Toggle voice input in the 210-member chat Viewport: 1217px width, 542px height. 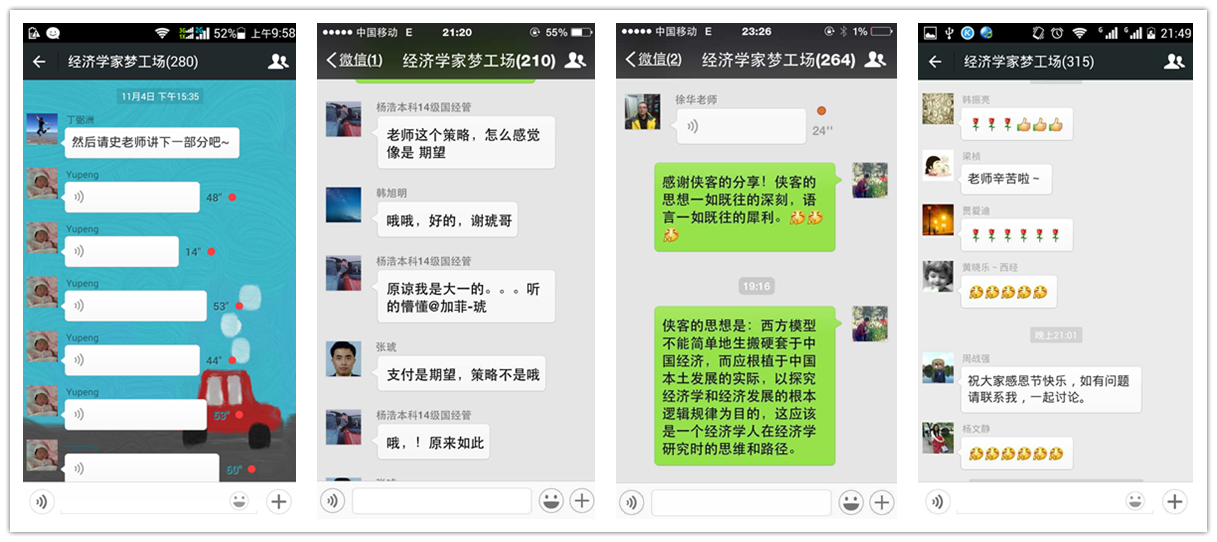(333, 501)
